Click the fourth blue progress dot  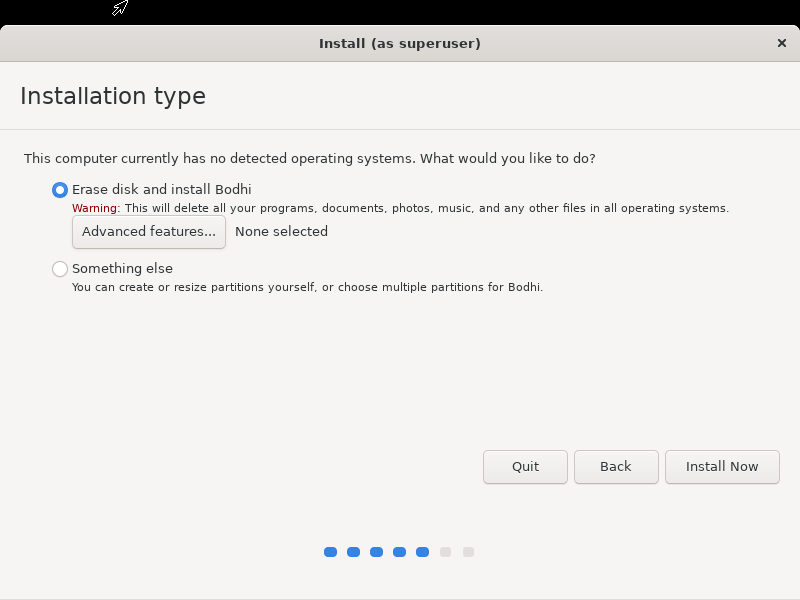[399, 552]
